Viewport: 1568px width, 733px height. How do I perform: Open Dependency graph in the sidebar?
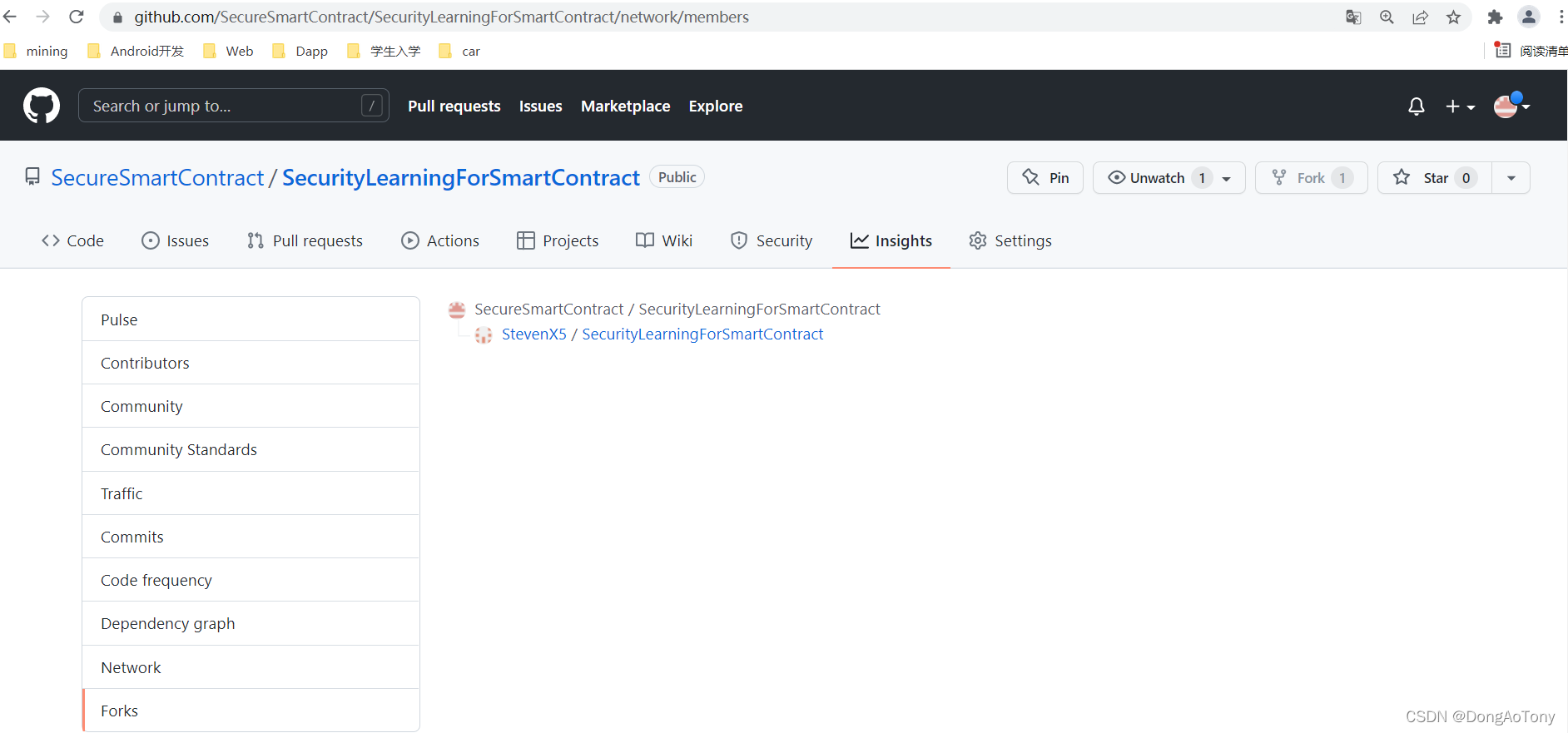pos(251,623)
